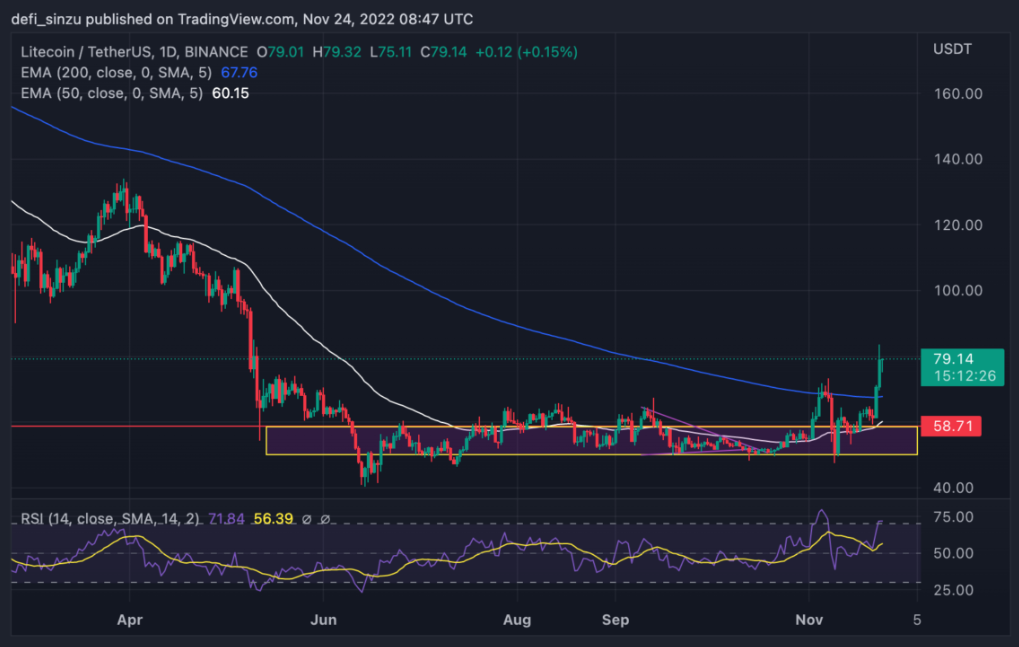Click the Apr label on time axis

pos(129,620)
